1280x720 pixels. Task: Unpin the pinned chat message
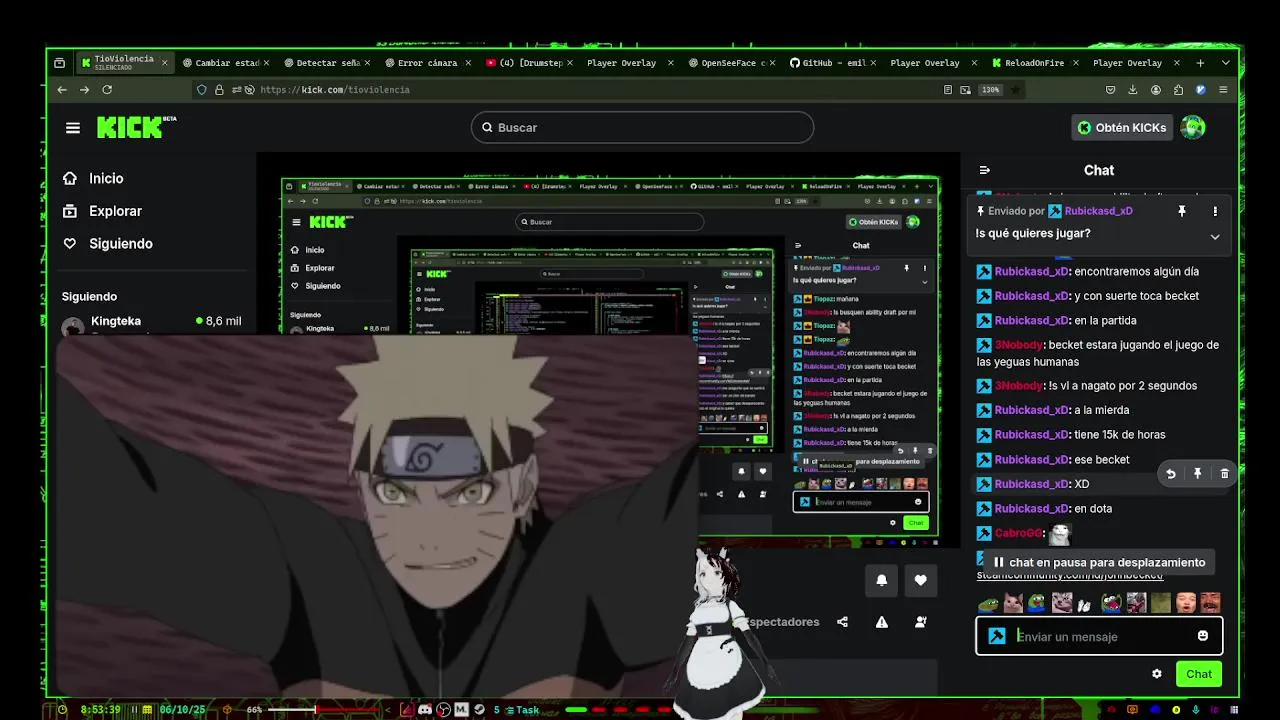pyautogui.click(x=1182, y=211)
